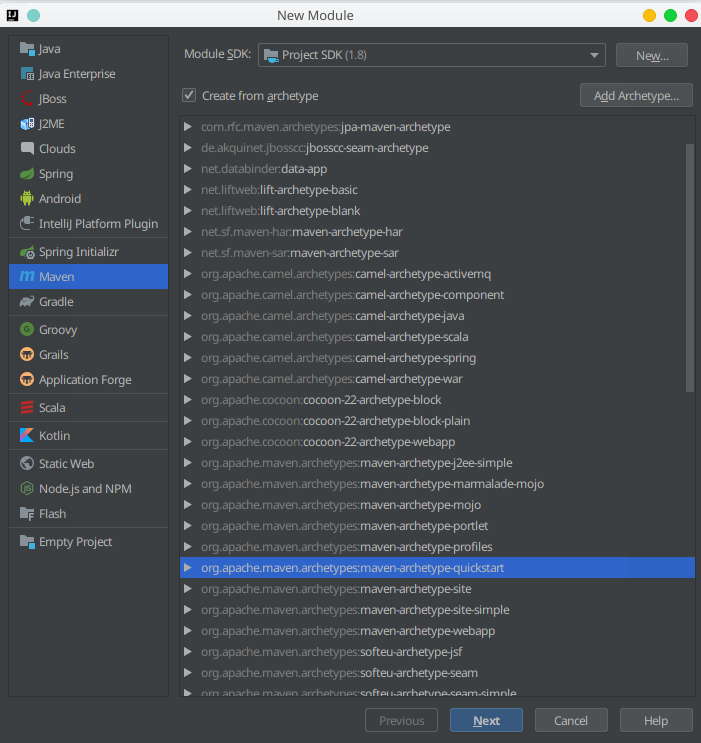Screen dimensions: 701x743
Task: Click the Node.js and NPM icon
Action: point(27,489)
